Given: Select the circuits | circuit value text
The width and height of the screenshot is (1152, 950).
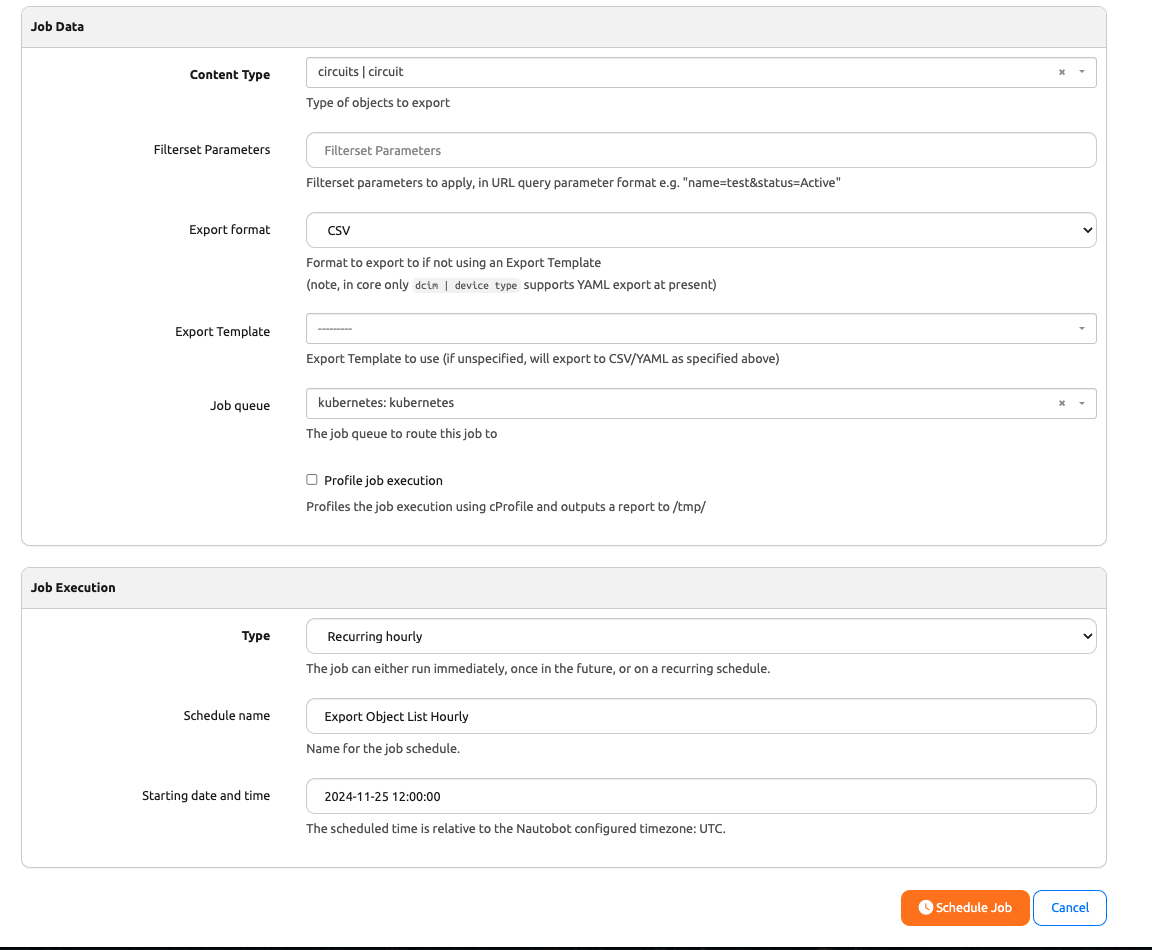Looking at the screenshot, I should coord(360,72).
